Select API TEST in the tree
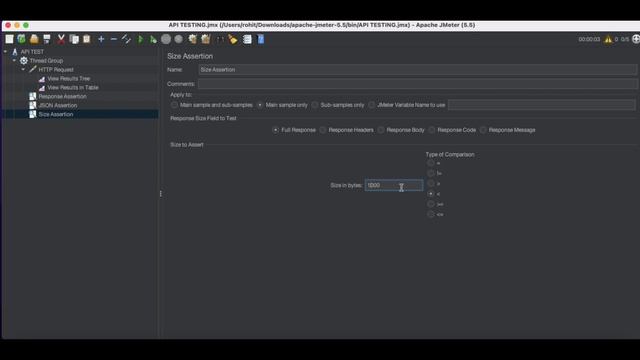640x360 pixels. click(x=32, y=52)
